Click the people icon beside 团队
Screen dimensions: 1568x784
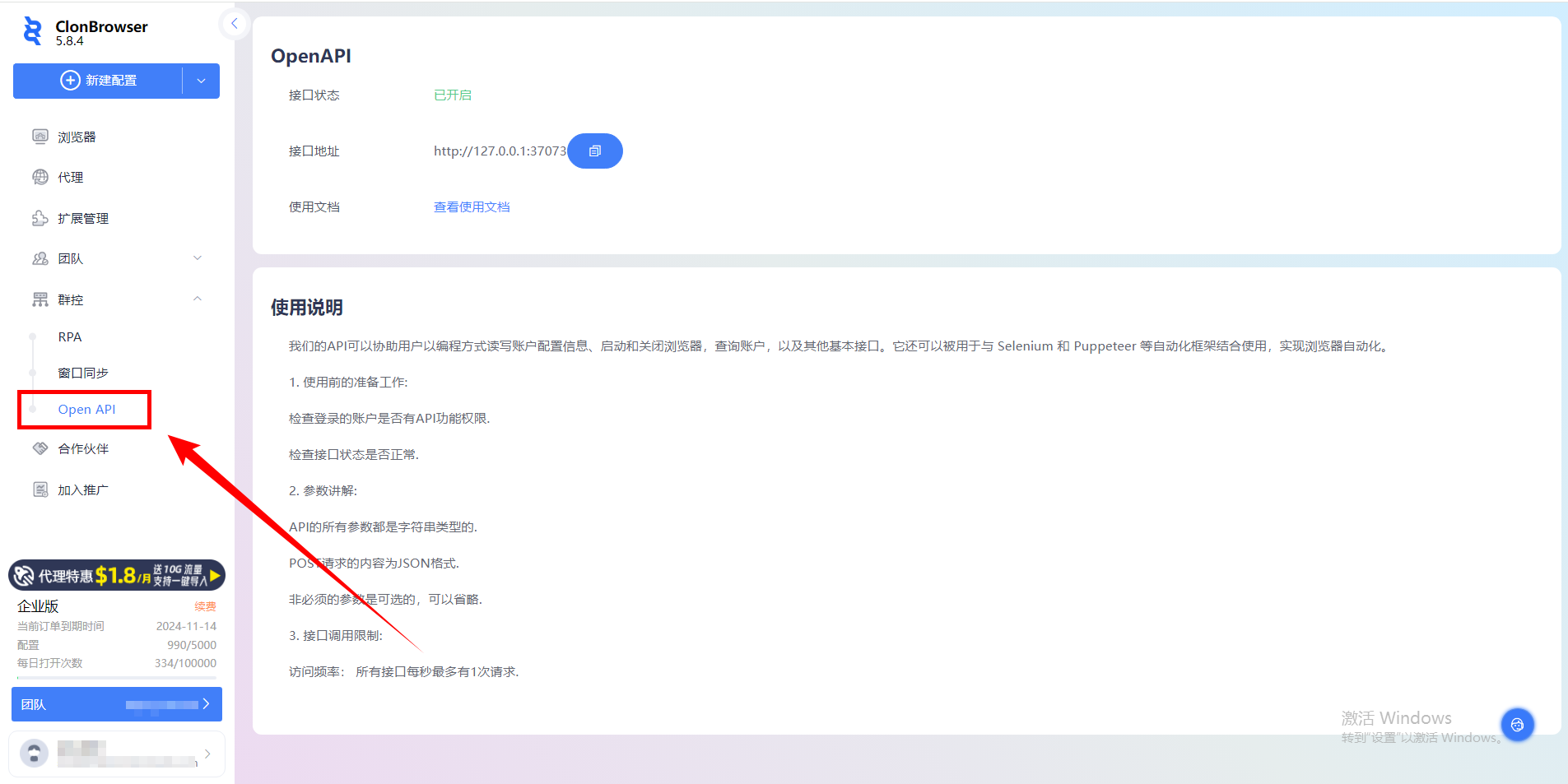click(x=40, y=258)
